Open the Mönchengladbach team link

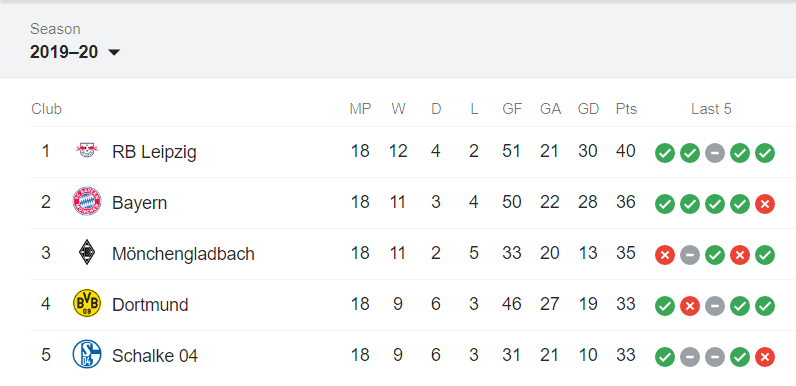[x=183, y=253]
